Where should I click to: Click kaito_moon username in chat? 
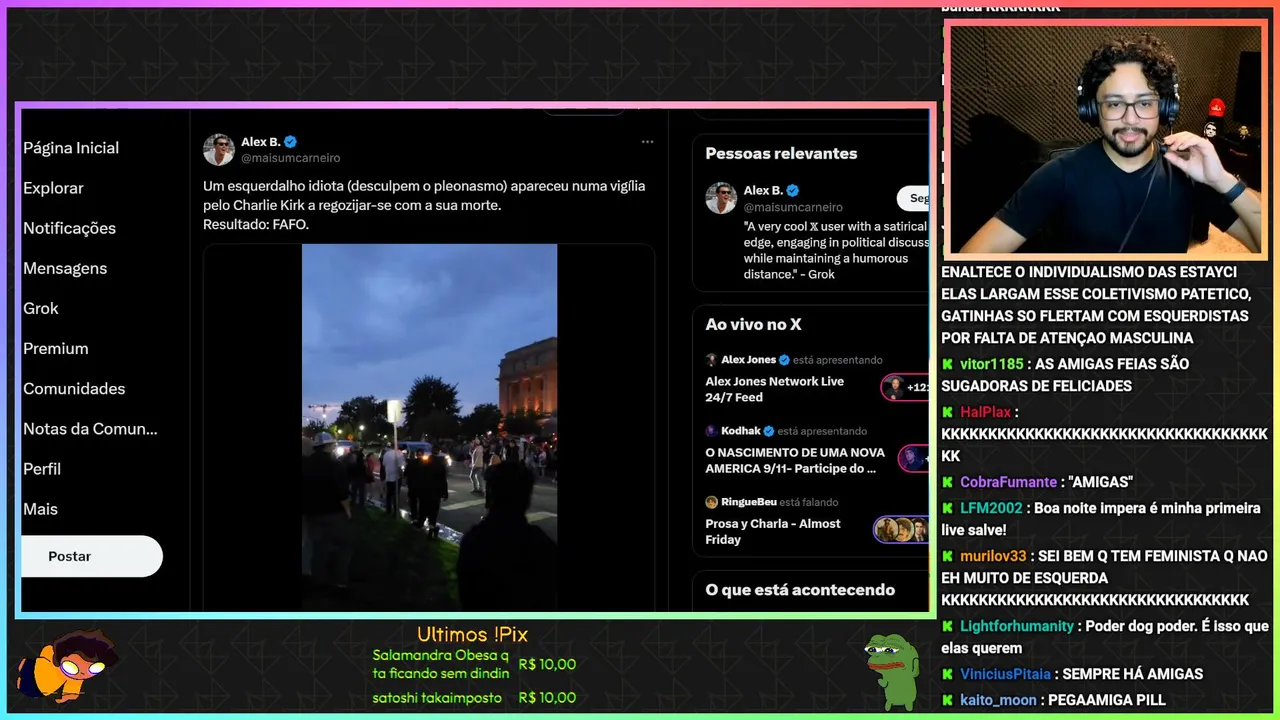[999, 700]
